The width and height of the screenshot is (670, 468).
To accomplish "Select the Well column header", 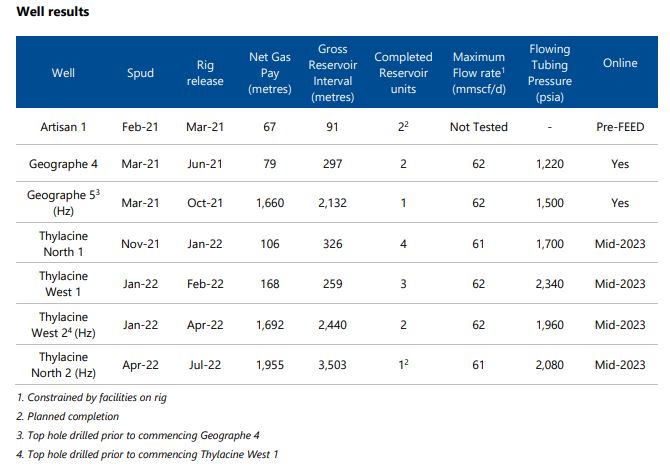I will point(63,73).
